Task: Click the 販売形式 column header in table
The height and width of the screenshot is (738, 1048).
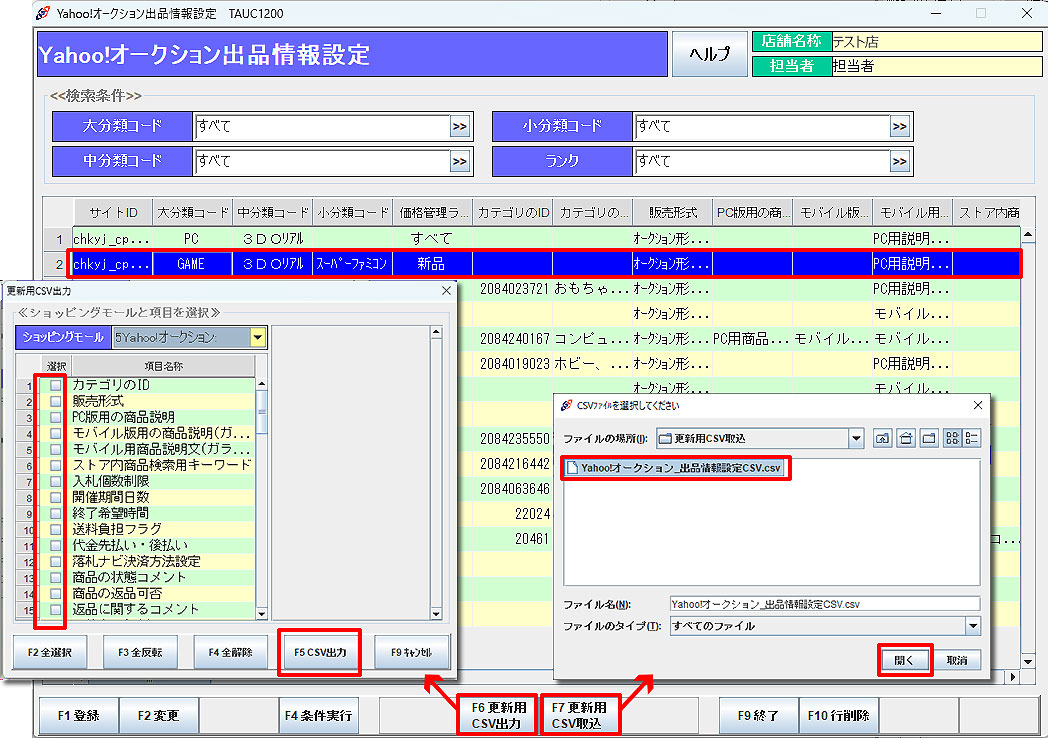Action: tap(672, 212)
